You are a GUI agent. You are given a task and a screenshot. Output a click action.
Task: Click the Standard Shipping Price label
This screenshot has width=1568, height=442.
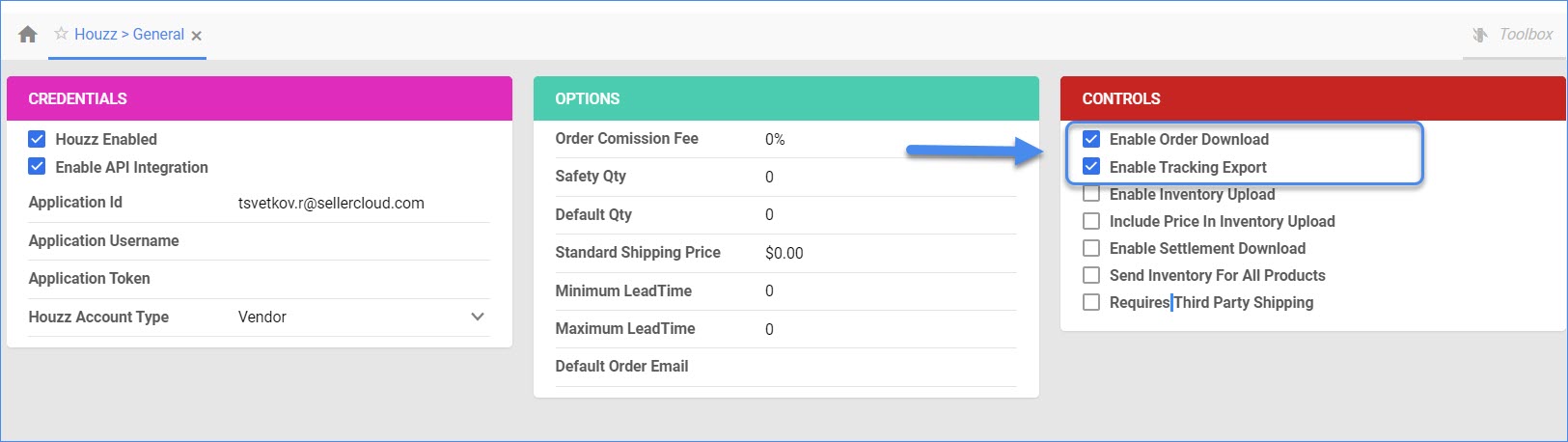click(x=638, y=252)
